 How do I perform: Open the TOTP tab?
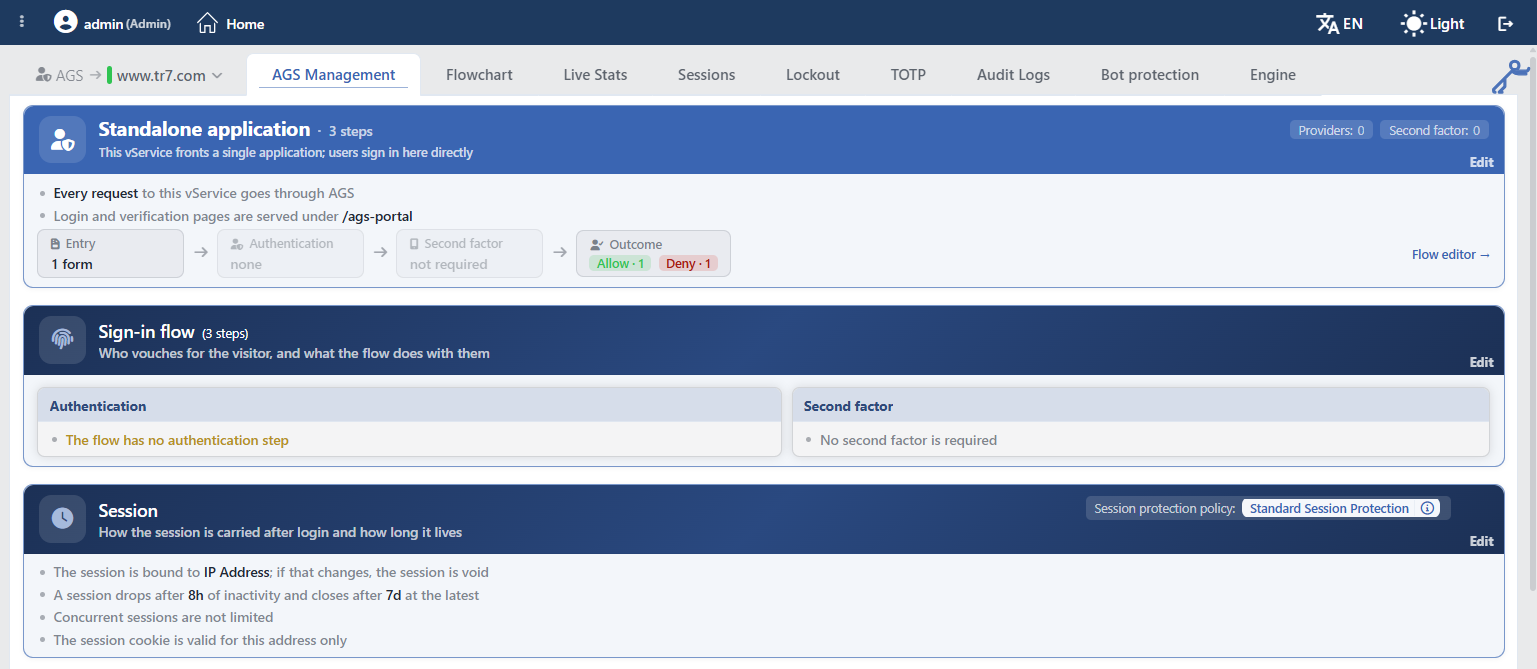(908, 75)
